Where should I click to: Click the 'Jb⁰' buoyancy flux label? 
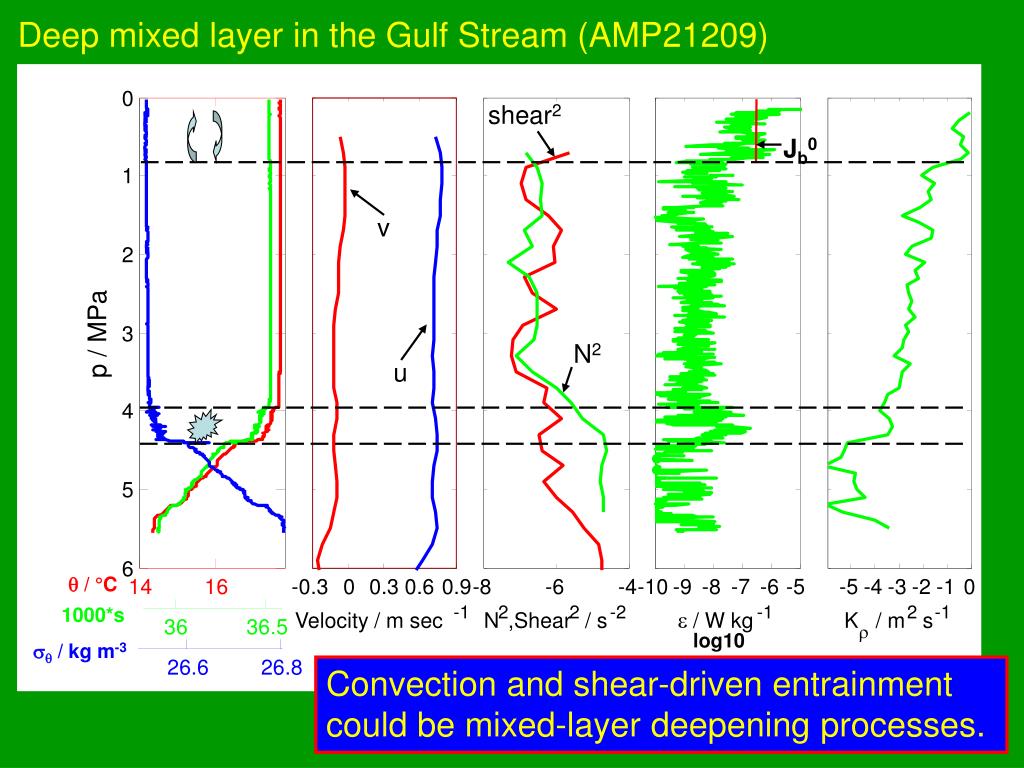(800, 149)
